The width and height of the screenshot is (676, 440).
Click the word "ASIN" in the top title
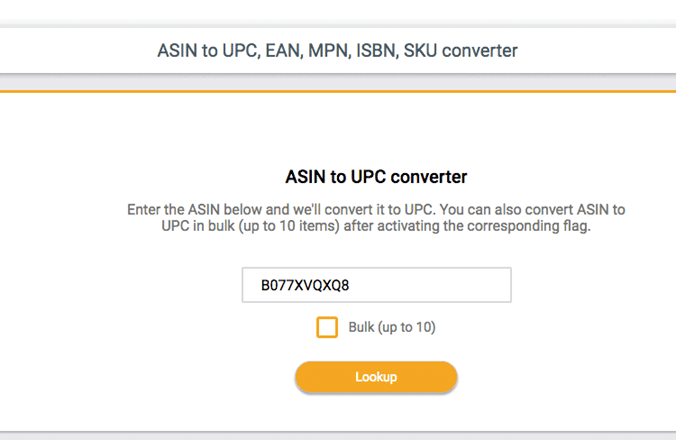click(x=179, y=49)
